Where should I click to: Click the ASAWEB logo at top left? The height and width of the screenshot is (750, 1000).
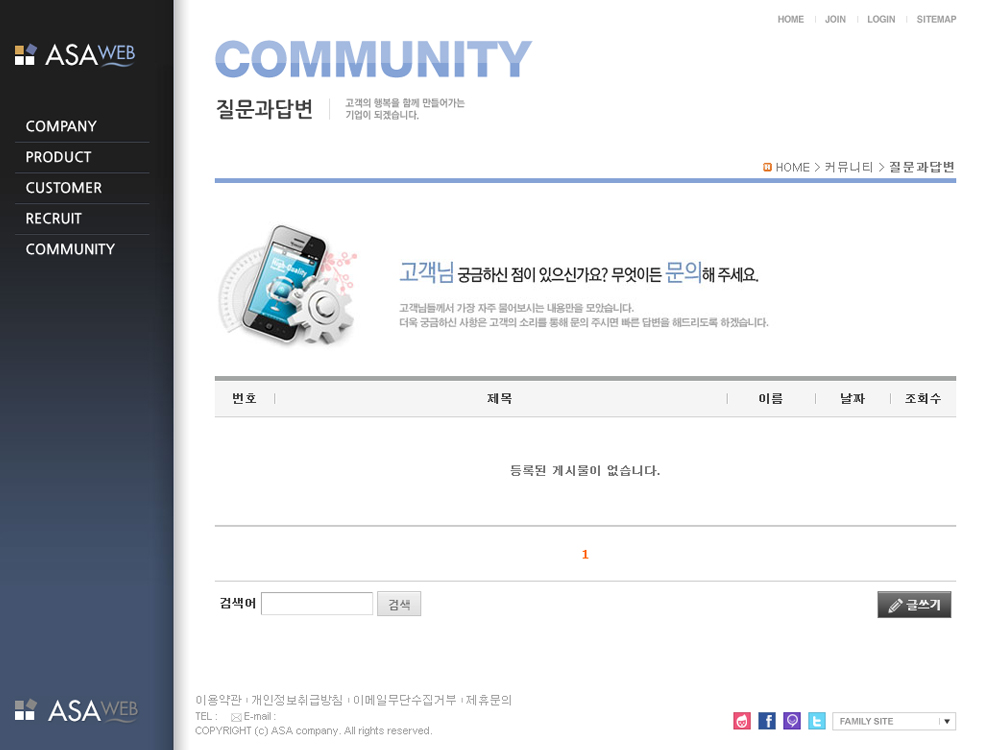point(75,55)
